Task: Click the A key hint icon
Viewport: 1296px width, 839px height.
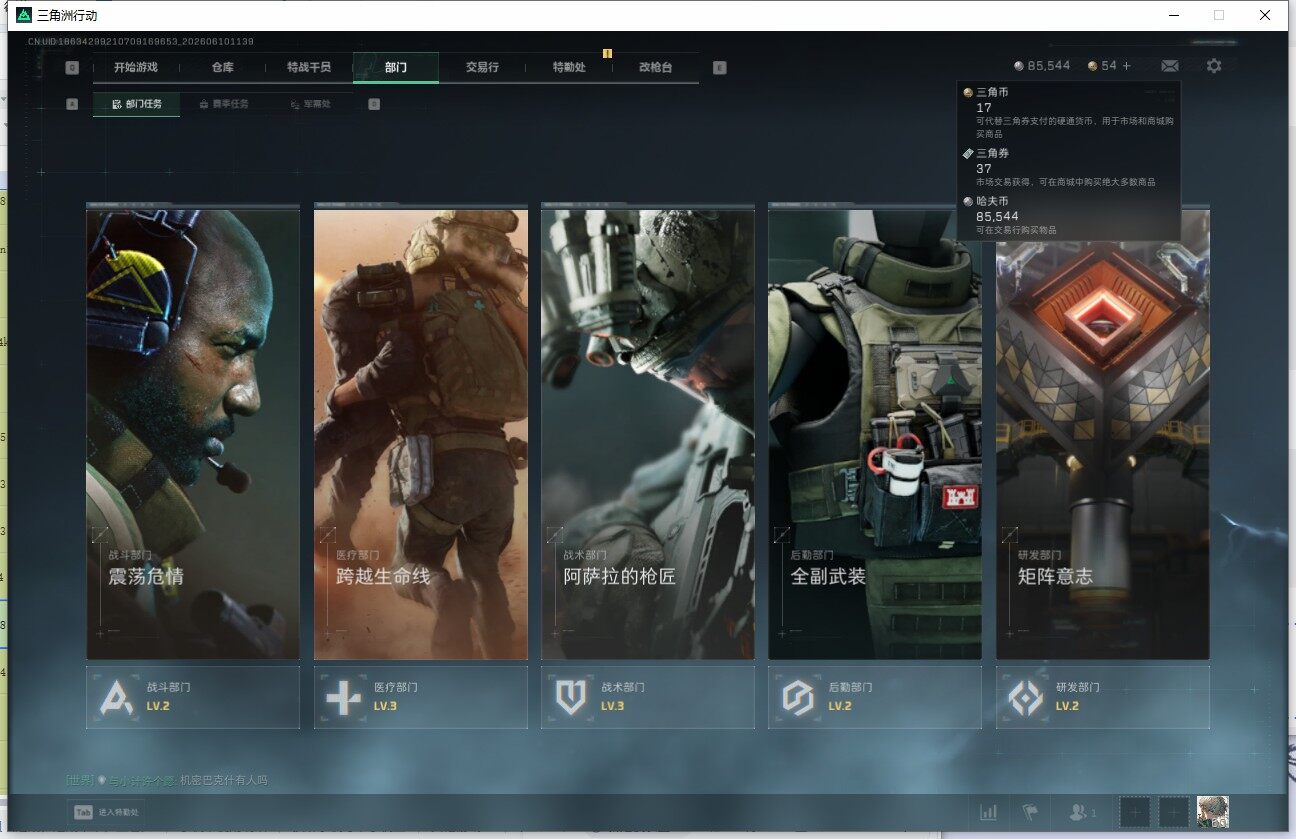Action: [72, 103]
